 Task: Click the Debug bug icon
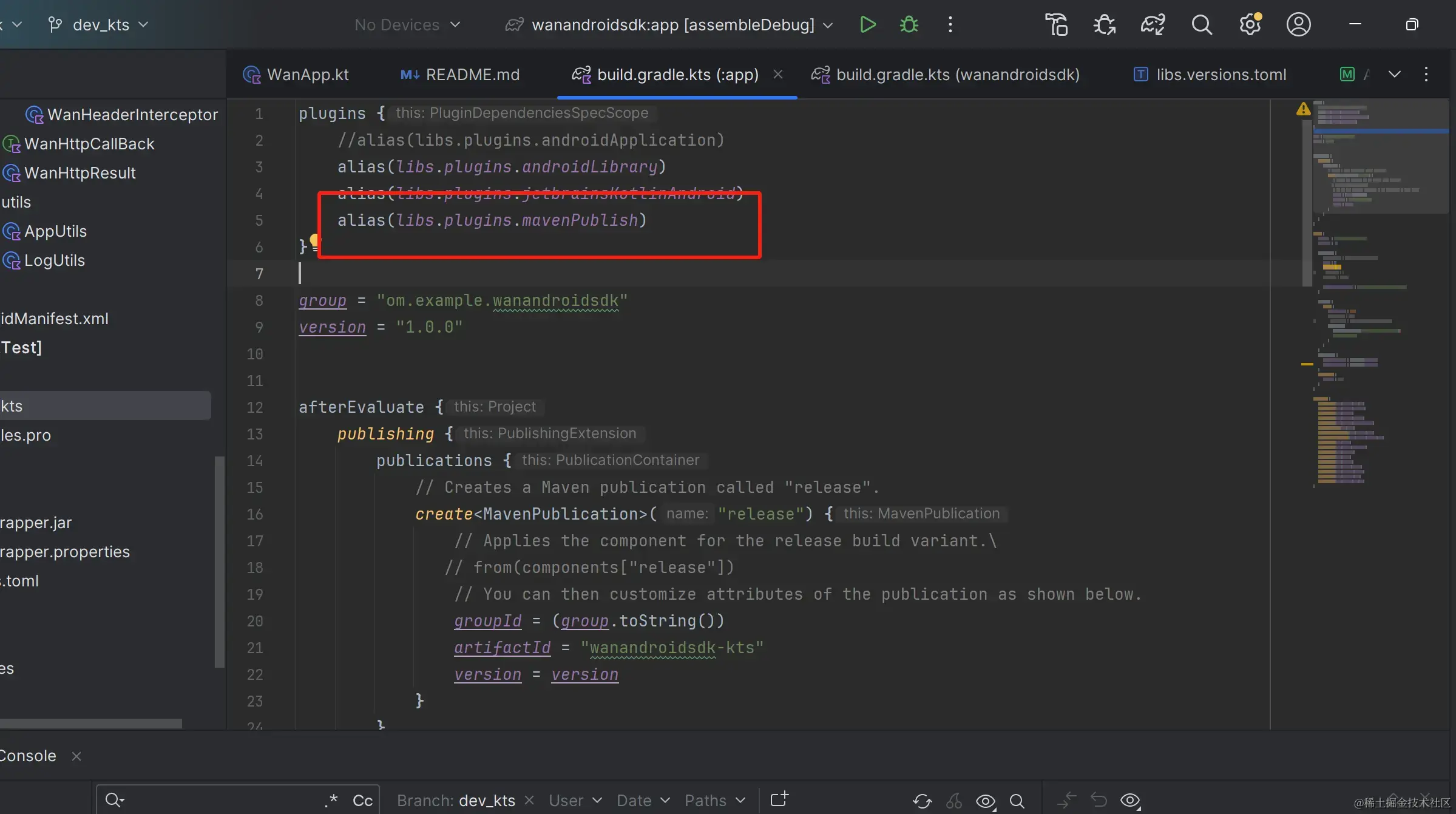point(909,25)
